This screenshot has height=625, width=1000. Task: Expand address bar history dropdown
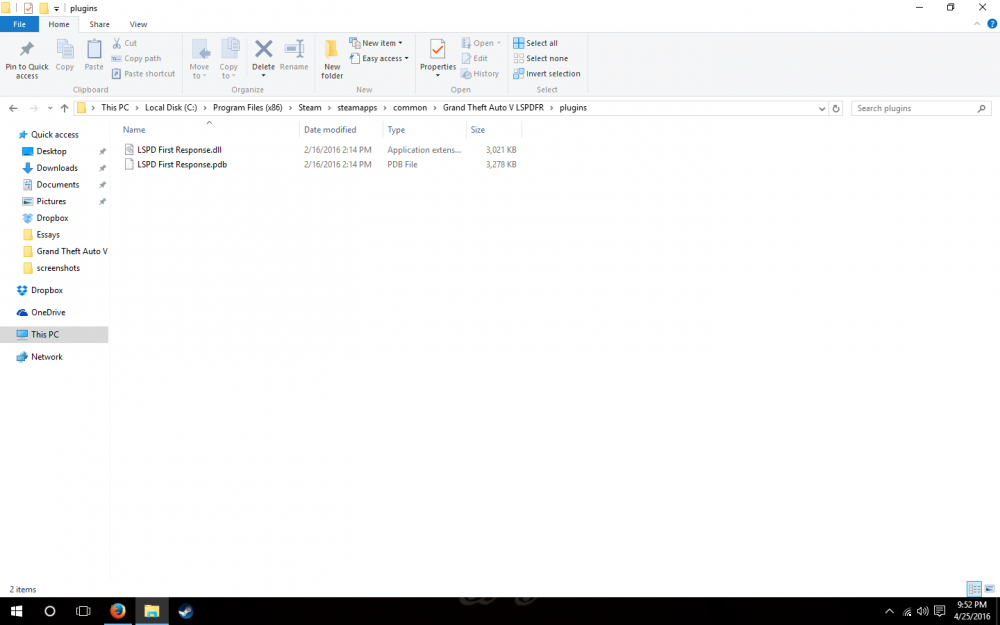tap(821, 108)
